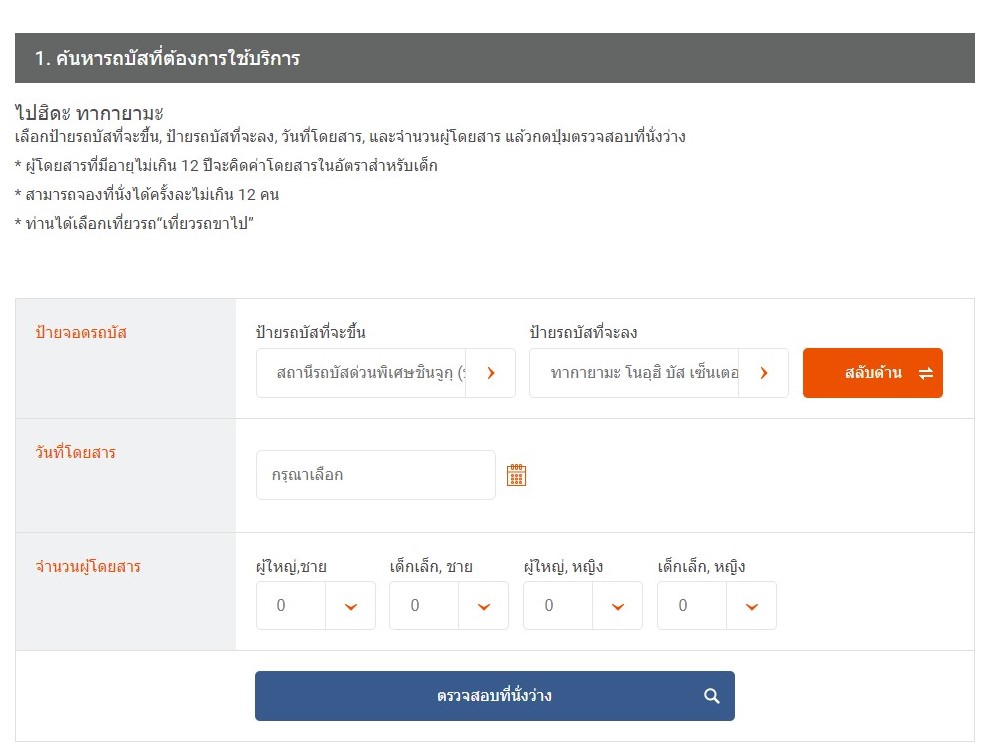Screen dimensions: 999x754
Task: Click the down arrow under เด็กเล็ก, ชาย
Action: 484,606
